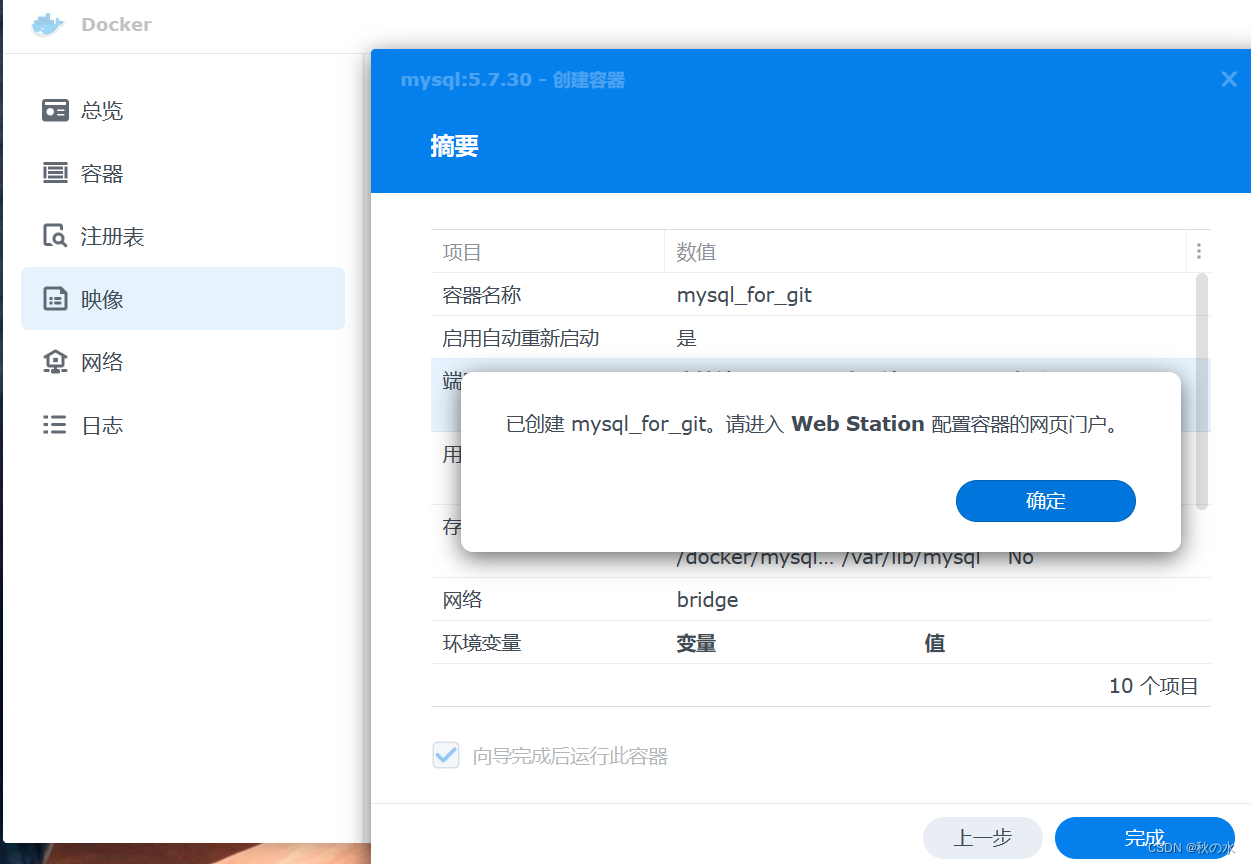1251x864 pixels.
Task: Click the Web Station bold text
Action: (x=857, y=424)
